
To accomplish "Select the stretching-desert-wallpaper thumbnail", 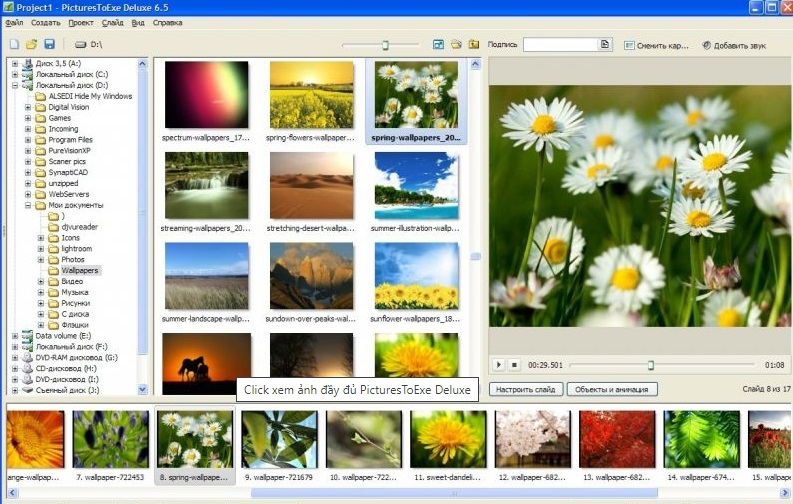I will pyautogui.click(x=312, y=186).
